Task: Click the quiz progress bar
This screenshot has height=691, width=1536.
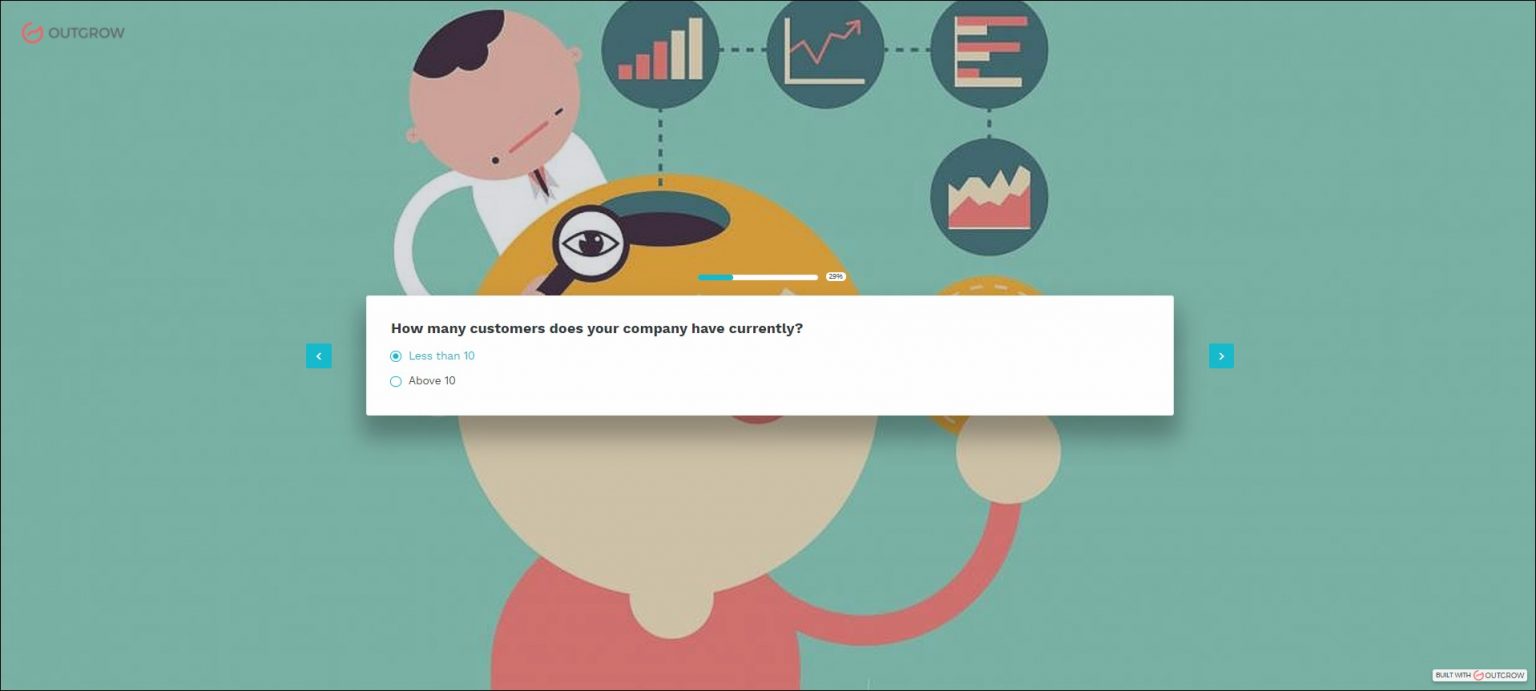Action: (758, 277)
